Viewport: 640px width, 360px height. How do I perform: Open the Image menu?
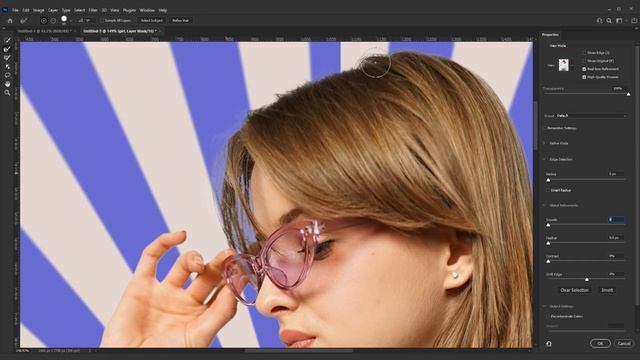38,10
